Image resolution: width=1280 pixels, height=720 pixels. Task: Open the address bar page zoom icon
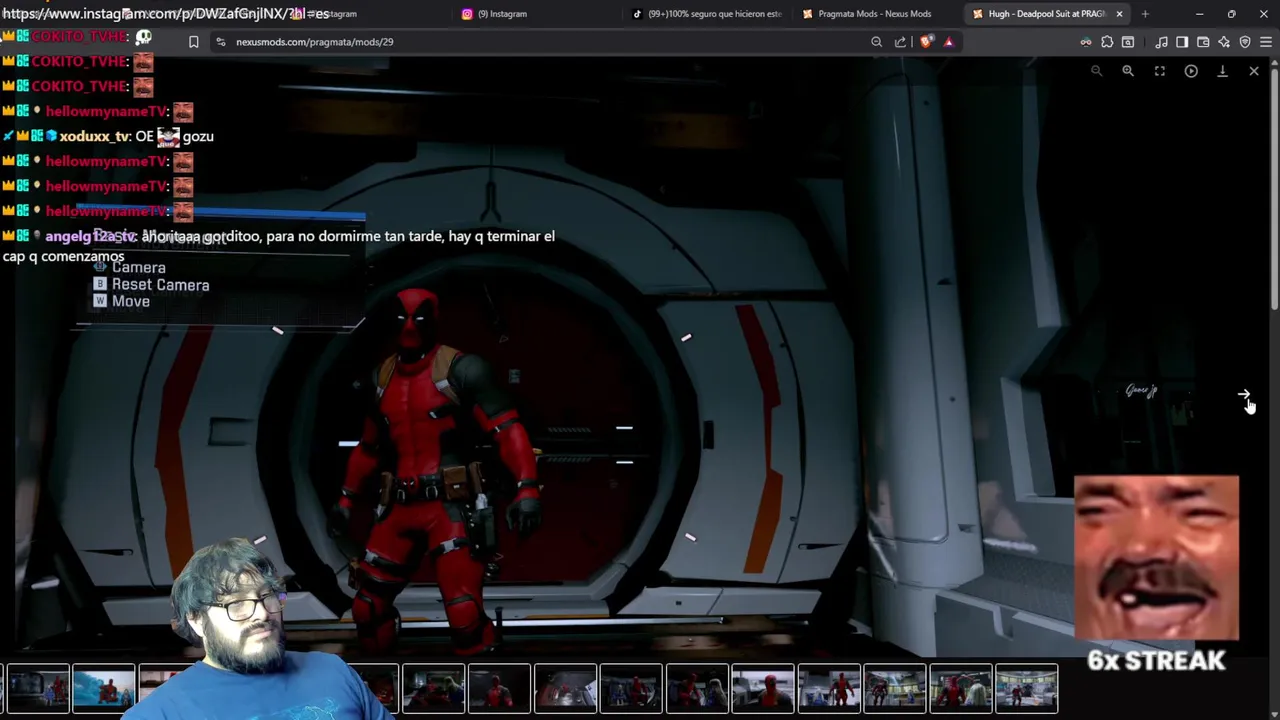tap(877, 42)
